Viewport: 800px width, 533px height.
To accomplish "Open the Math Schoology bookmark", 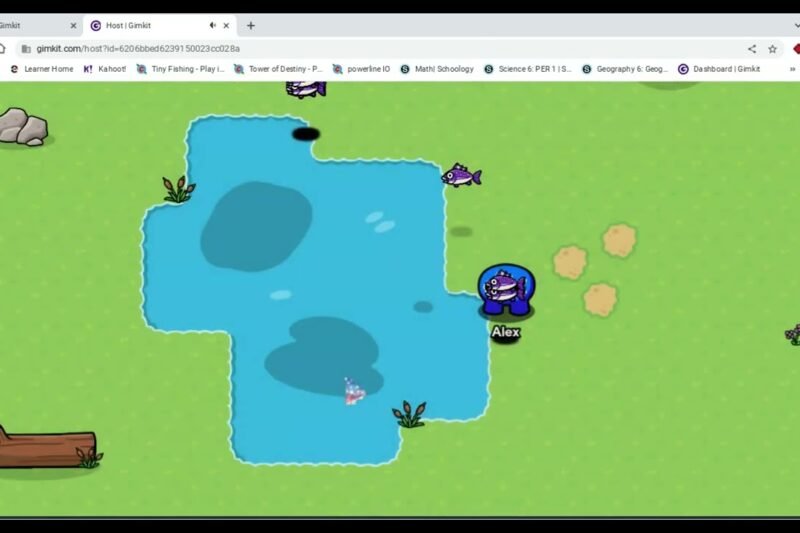I will click(x=437, y=69).
